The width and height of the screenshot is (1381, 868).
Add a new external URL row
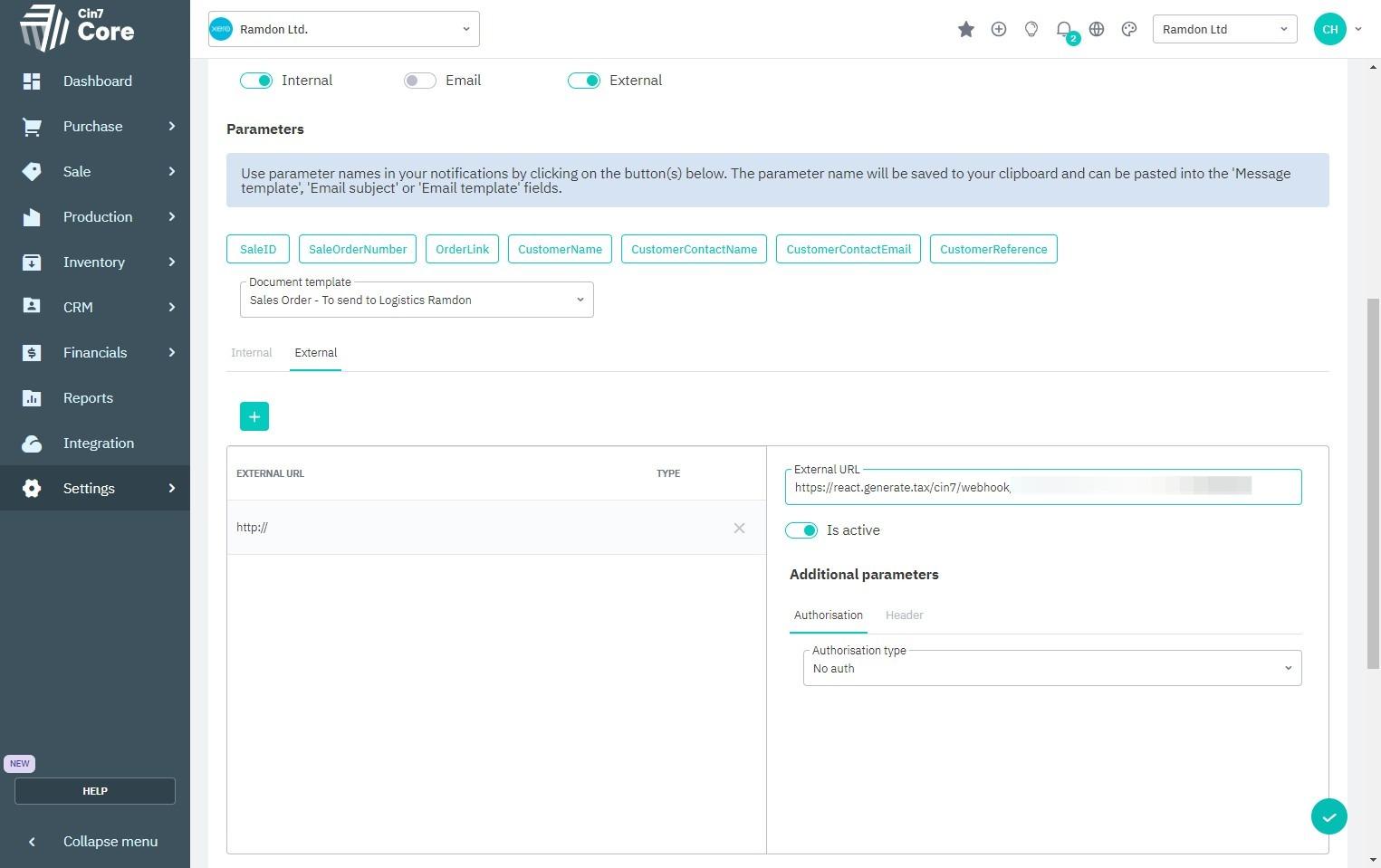(x=254, y=416)
